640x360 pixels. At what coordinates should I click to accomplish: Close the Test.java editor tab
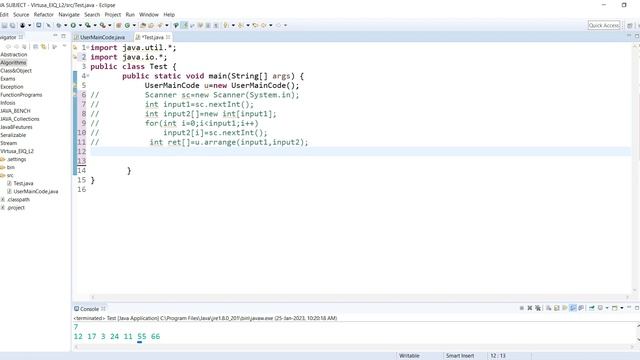(x=168, y=37)
